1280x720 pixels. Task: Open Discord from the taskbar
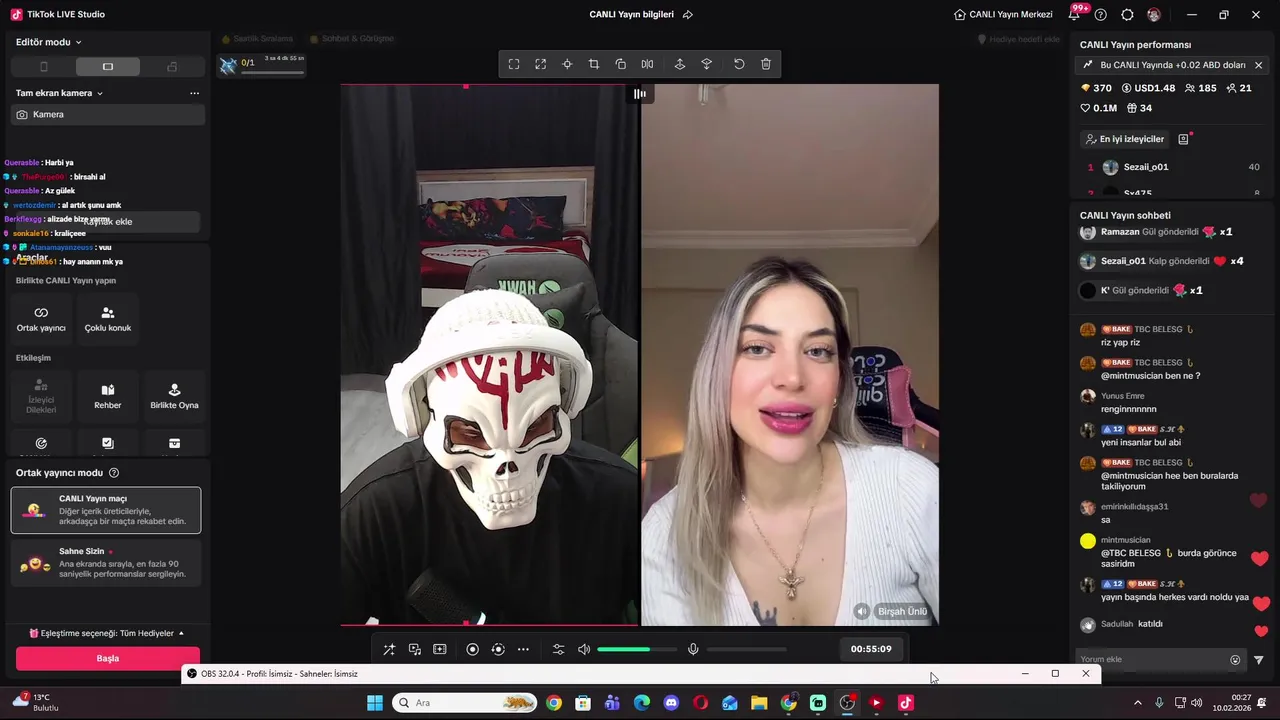[671, 703]
